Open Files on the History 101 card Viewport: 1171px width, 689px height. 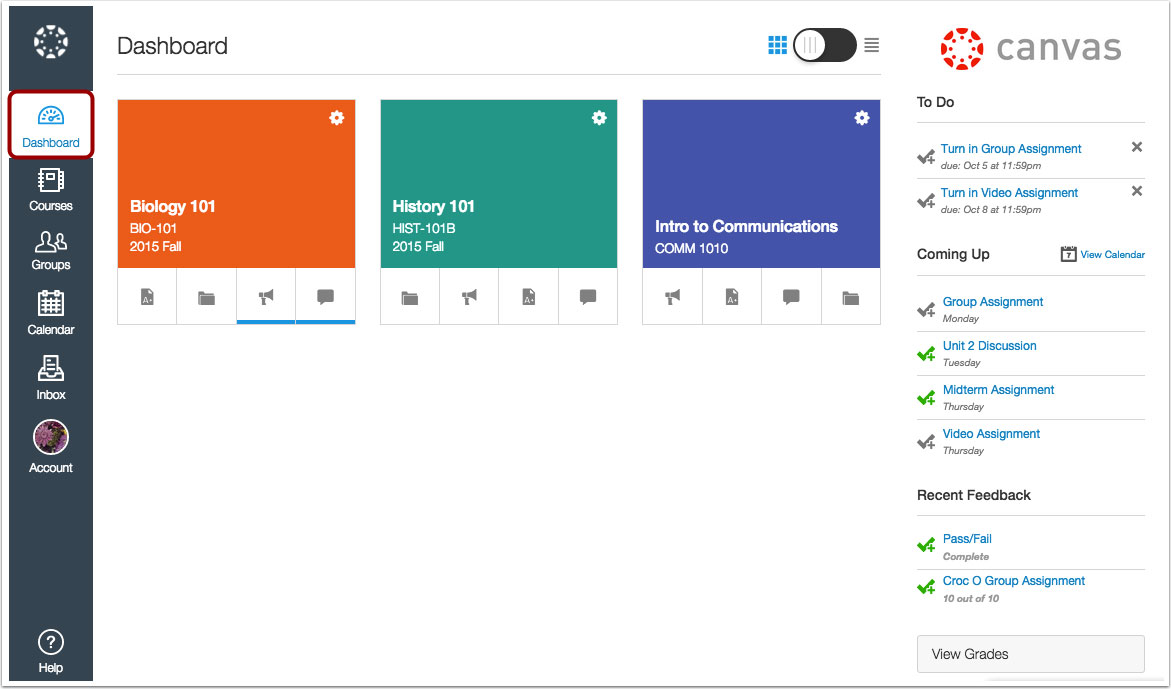pos(409,296)
